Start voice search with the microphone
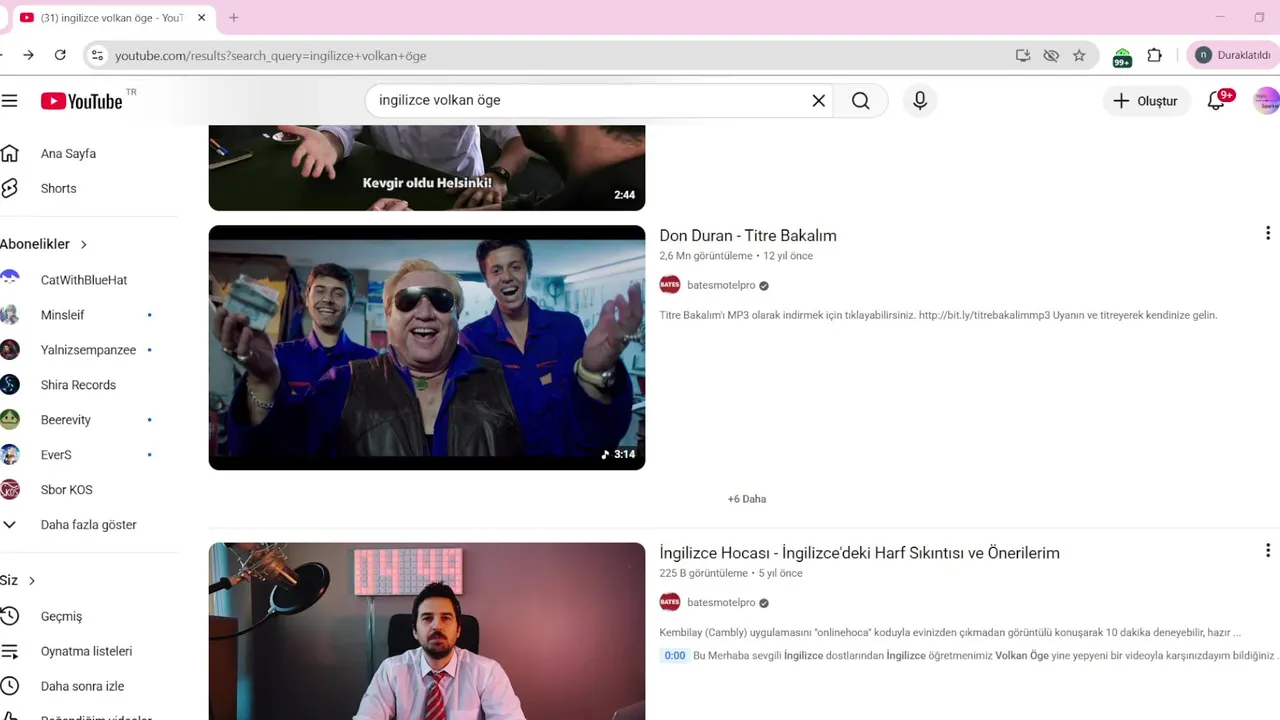 point(920,101)
